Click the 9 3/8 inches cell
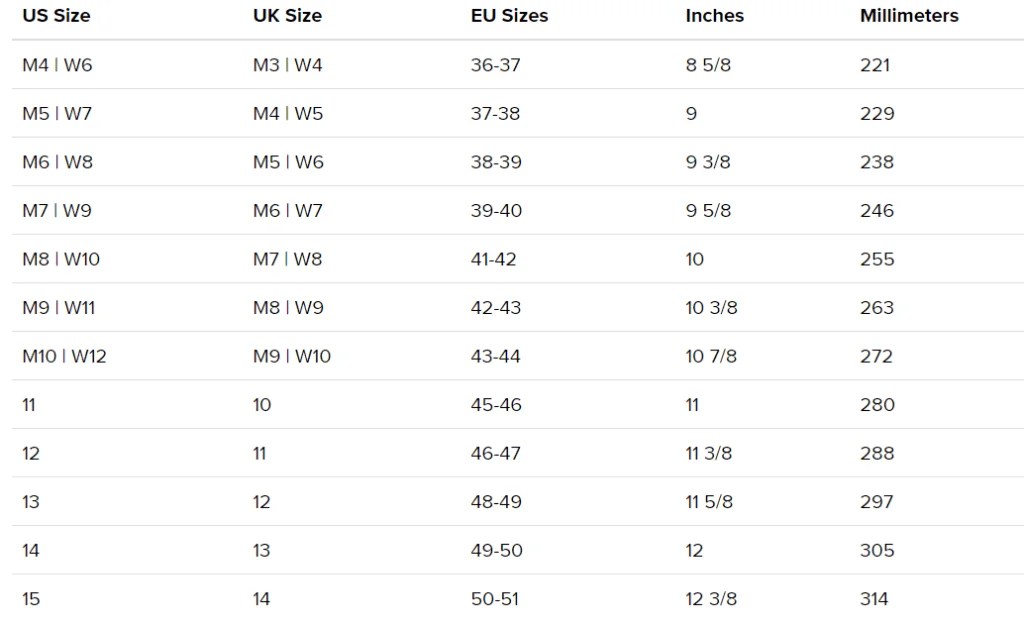Image resolution: width=1024 pixels, height=625 pixels. point(708,162)
